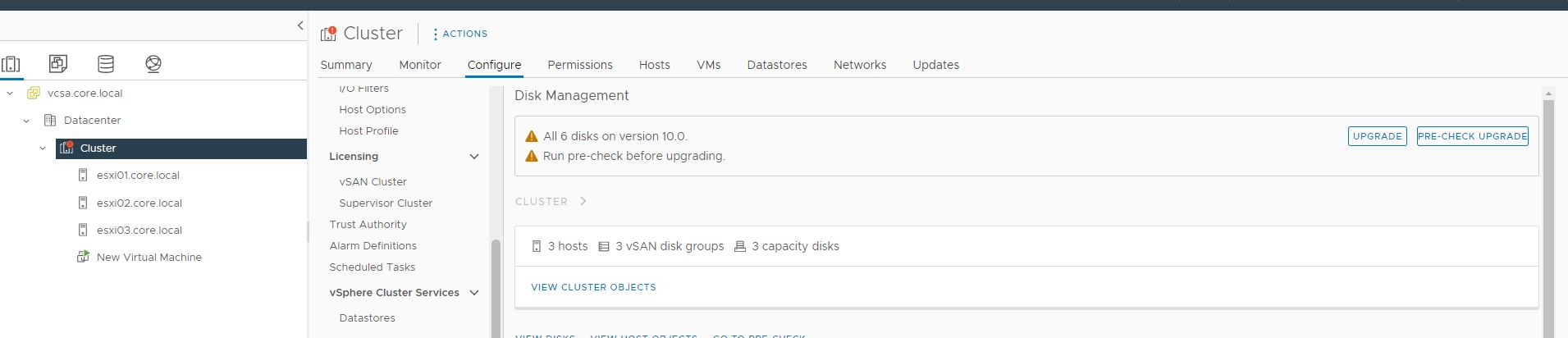Expand the CLUSTER breadcrumb chevron
The width and height of the screenshot is (1568, 338).
[x=583, y=201]
